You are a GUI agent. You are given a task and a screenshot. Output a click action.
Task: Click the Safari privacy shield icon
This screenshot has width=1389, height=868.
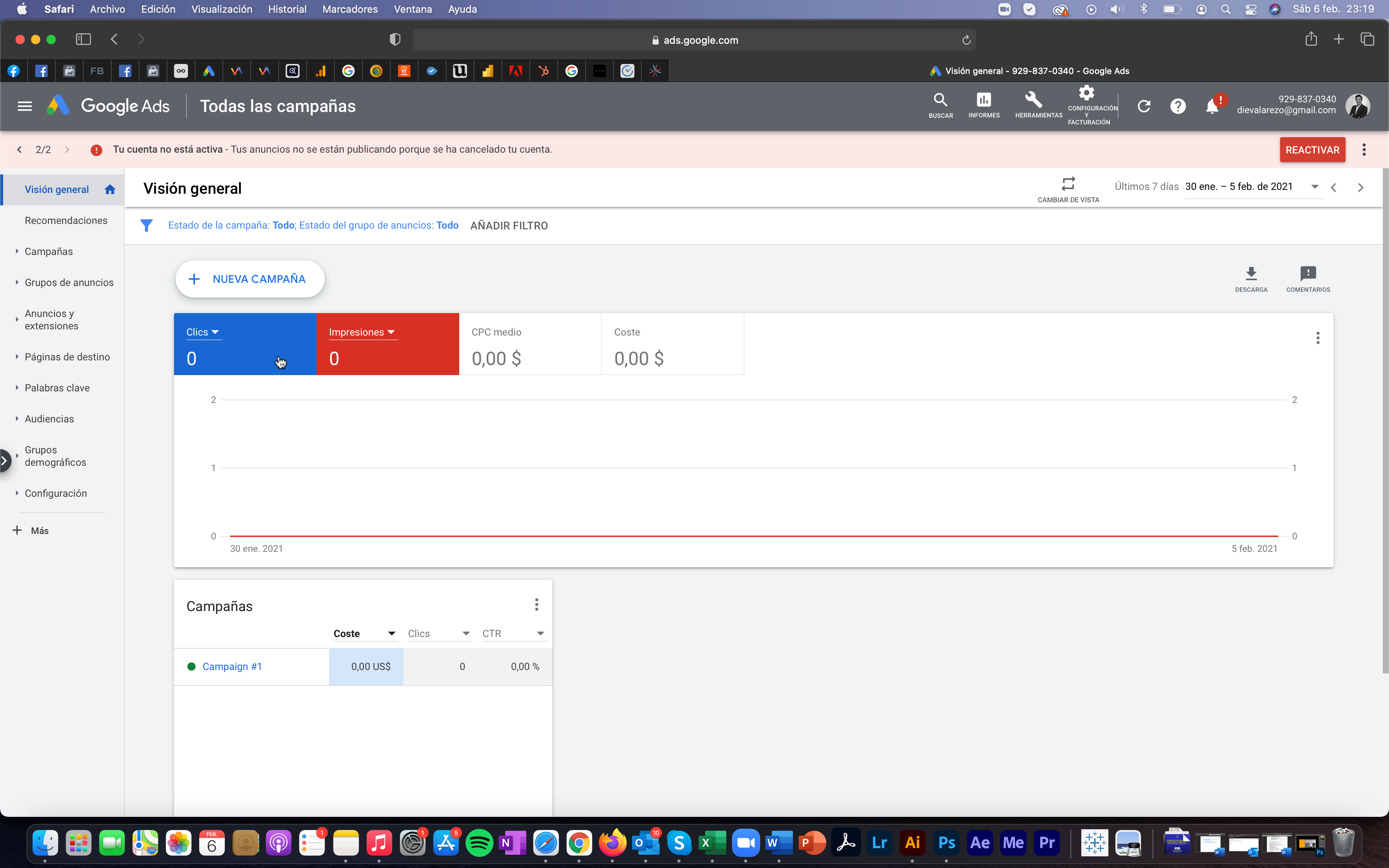pyautogui.click(x=395, y=40)
